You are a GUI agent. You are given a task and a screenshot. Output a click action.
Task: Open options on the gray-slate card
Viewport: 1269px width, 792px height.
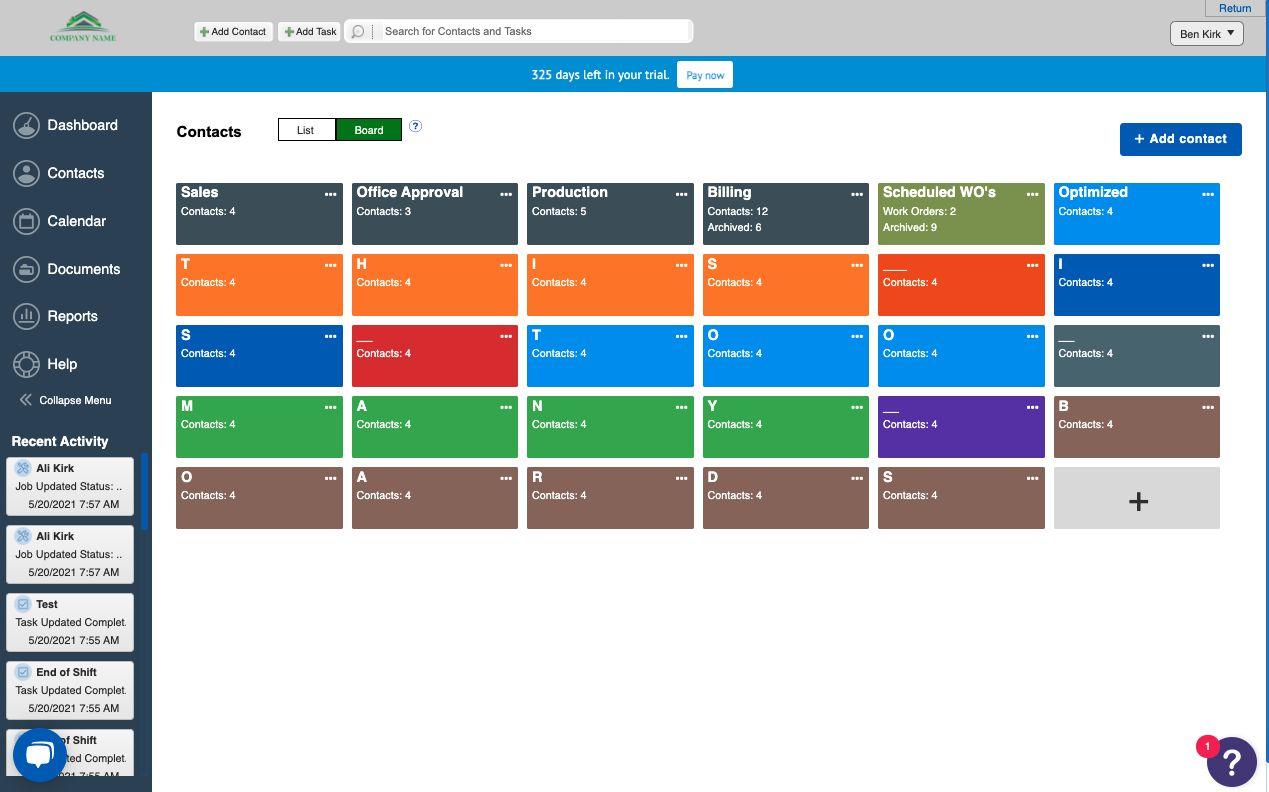pos(1208,336)
